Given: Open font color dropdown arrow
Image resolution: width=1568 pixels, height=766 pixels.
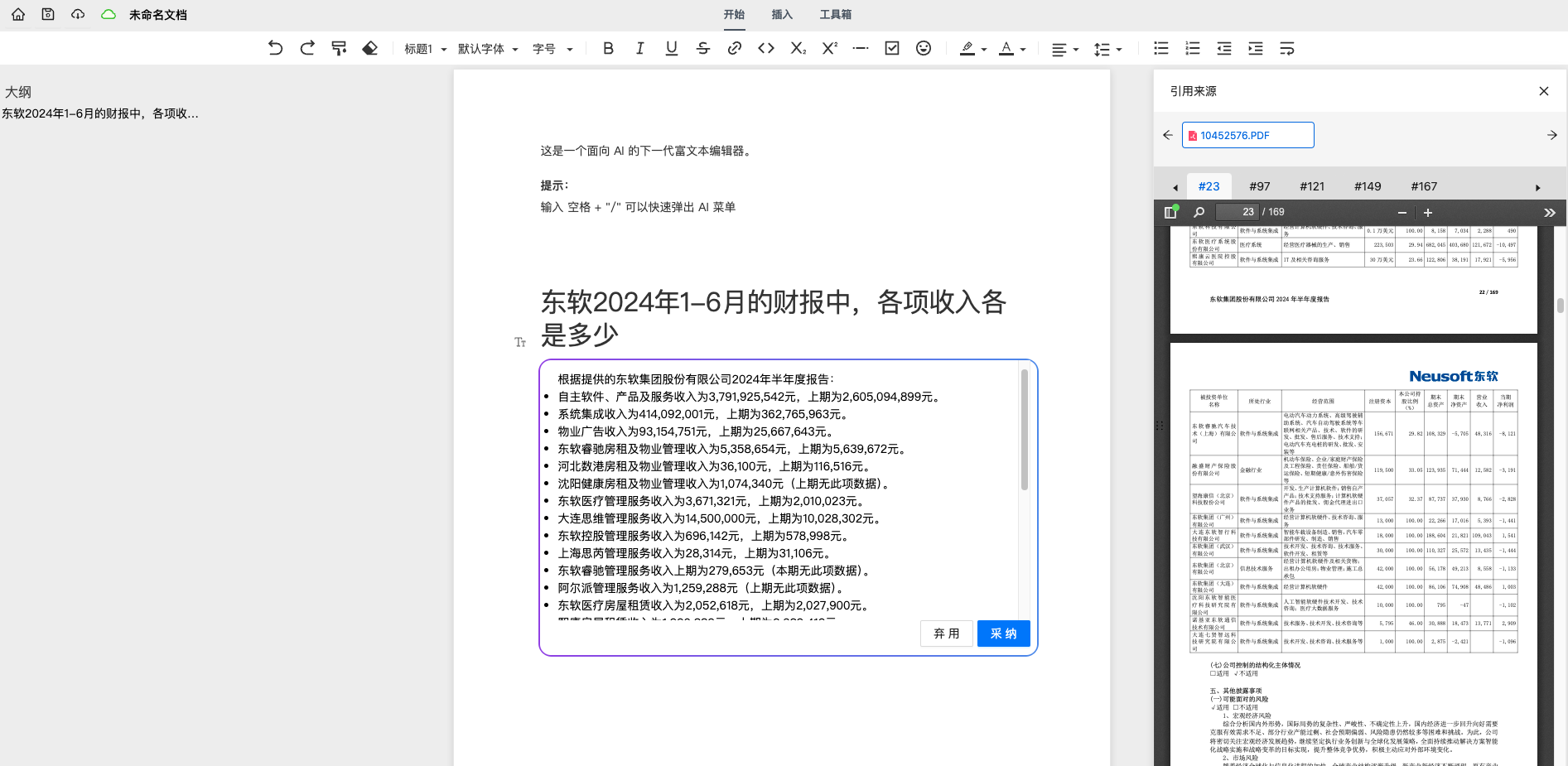Looking at the screenshot, I should click(1023, 50).
